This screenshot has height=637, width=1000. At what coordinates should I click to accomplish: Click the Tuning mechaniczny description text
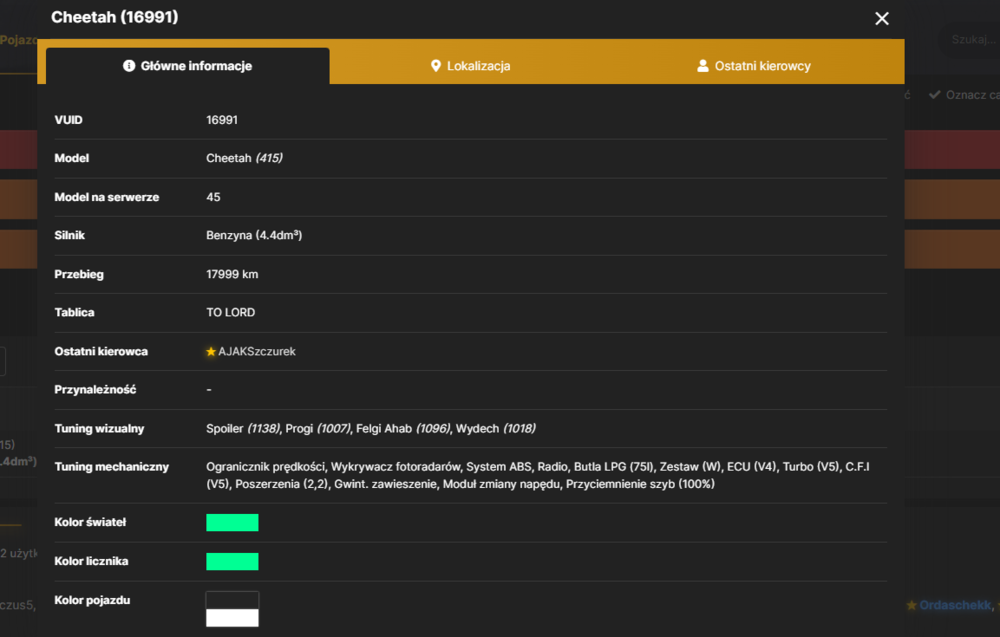538,475
